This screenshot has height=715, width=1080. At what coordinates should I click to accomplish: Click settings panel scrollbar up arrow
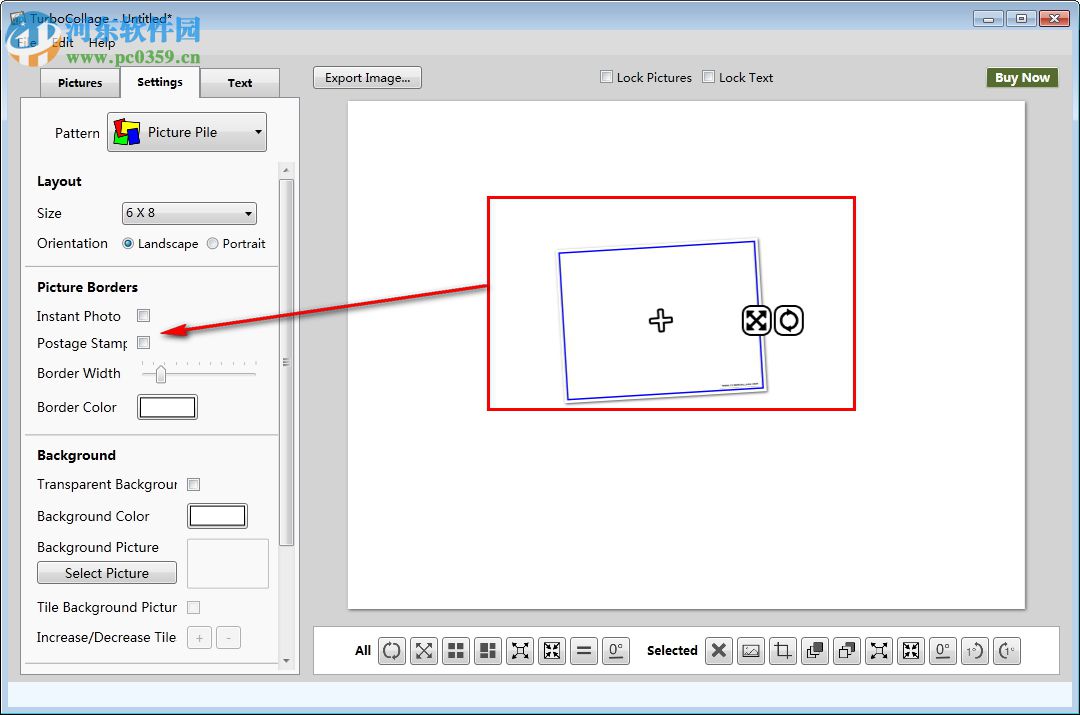[287, 169]
